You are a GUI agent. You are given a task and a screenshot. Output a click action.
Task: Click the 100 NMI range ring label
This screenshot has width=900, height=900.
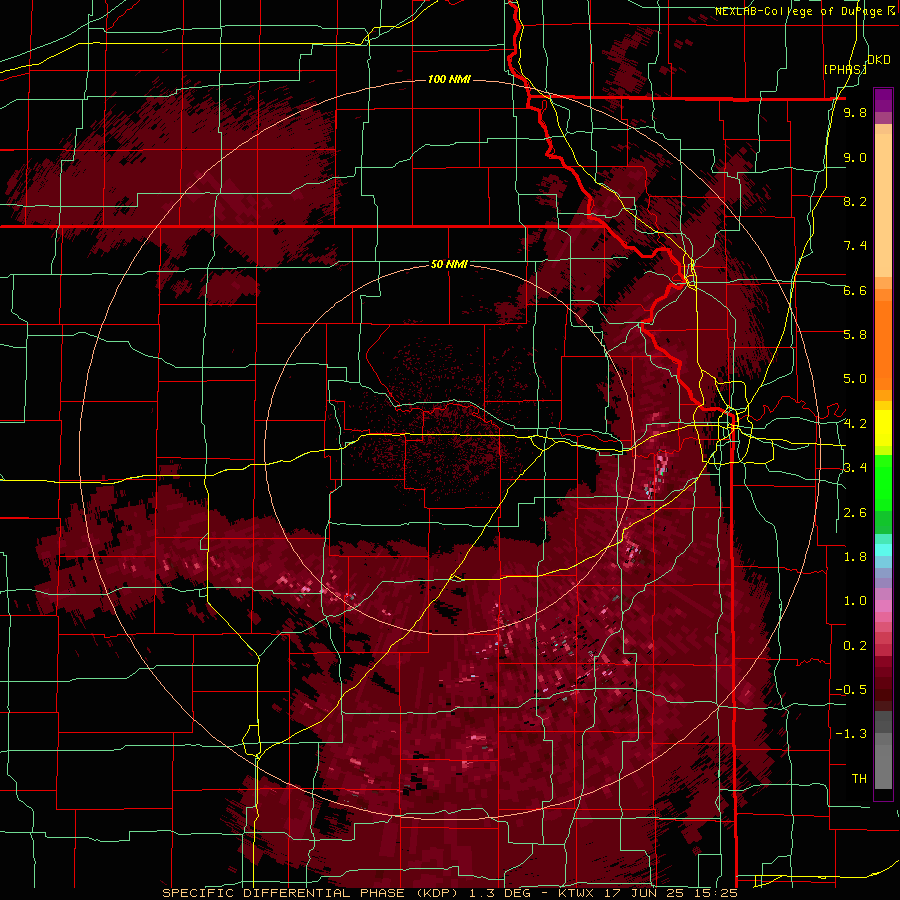click(449, 79)
